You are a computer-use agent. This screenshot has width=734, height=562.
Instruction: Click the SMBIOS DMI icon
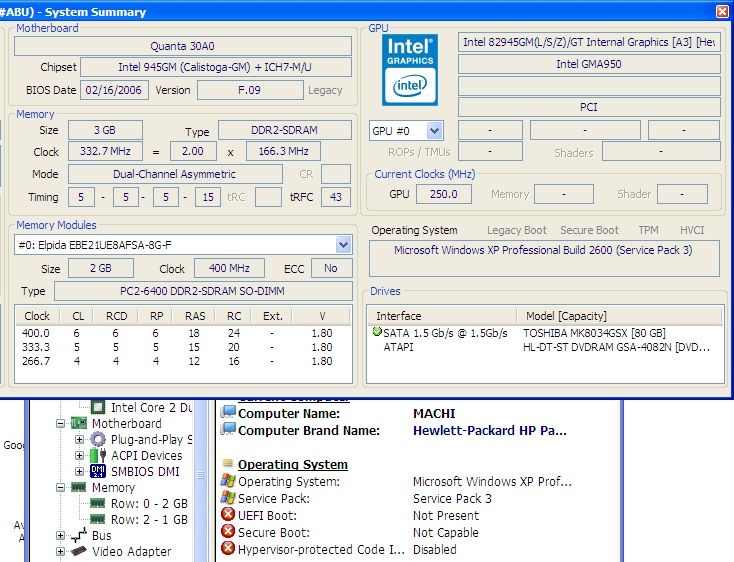pos(98,471)
